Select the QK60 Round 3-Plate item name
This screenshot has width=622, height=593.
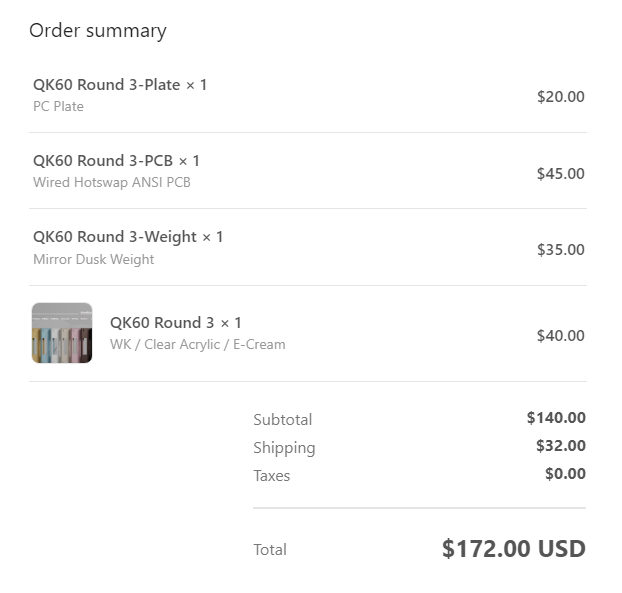point(120,85)
